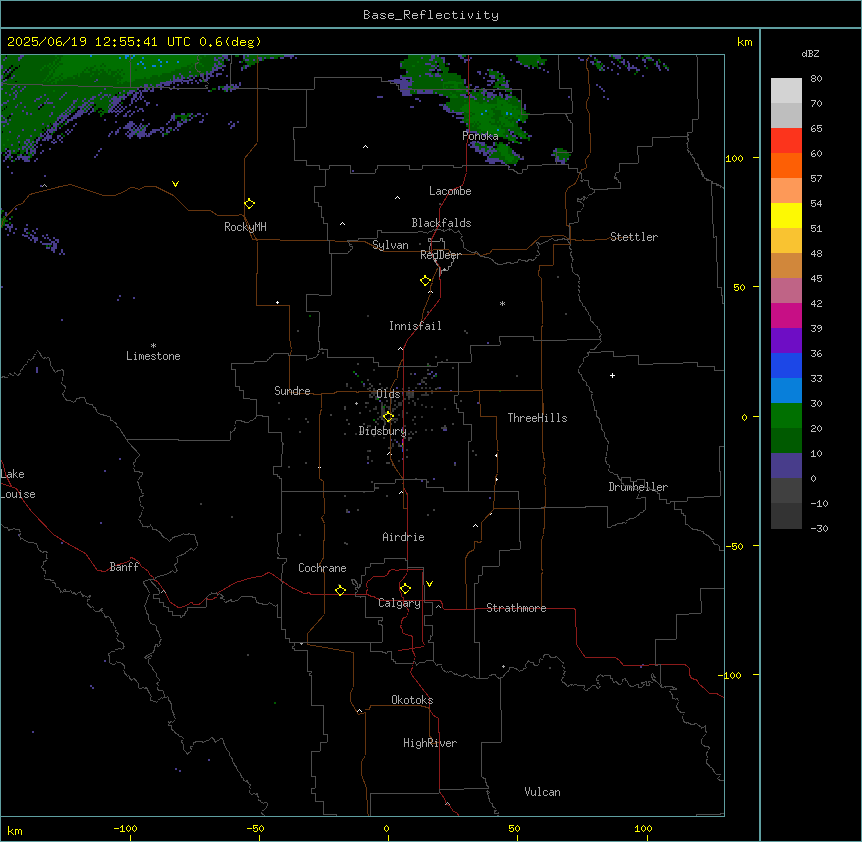The height and width of the screenshot is (842, 862).
Task: Click the white asterisk above the Limestone label
Action: pyautogui.click(x=153, y=345)
